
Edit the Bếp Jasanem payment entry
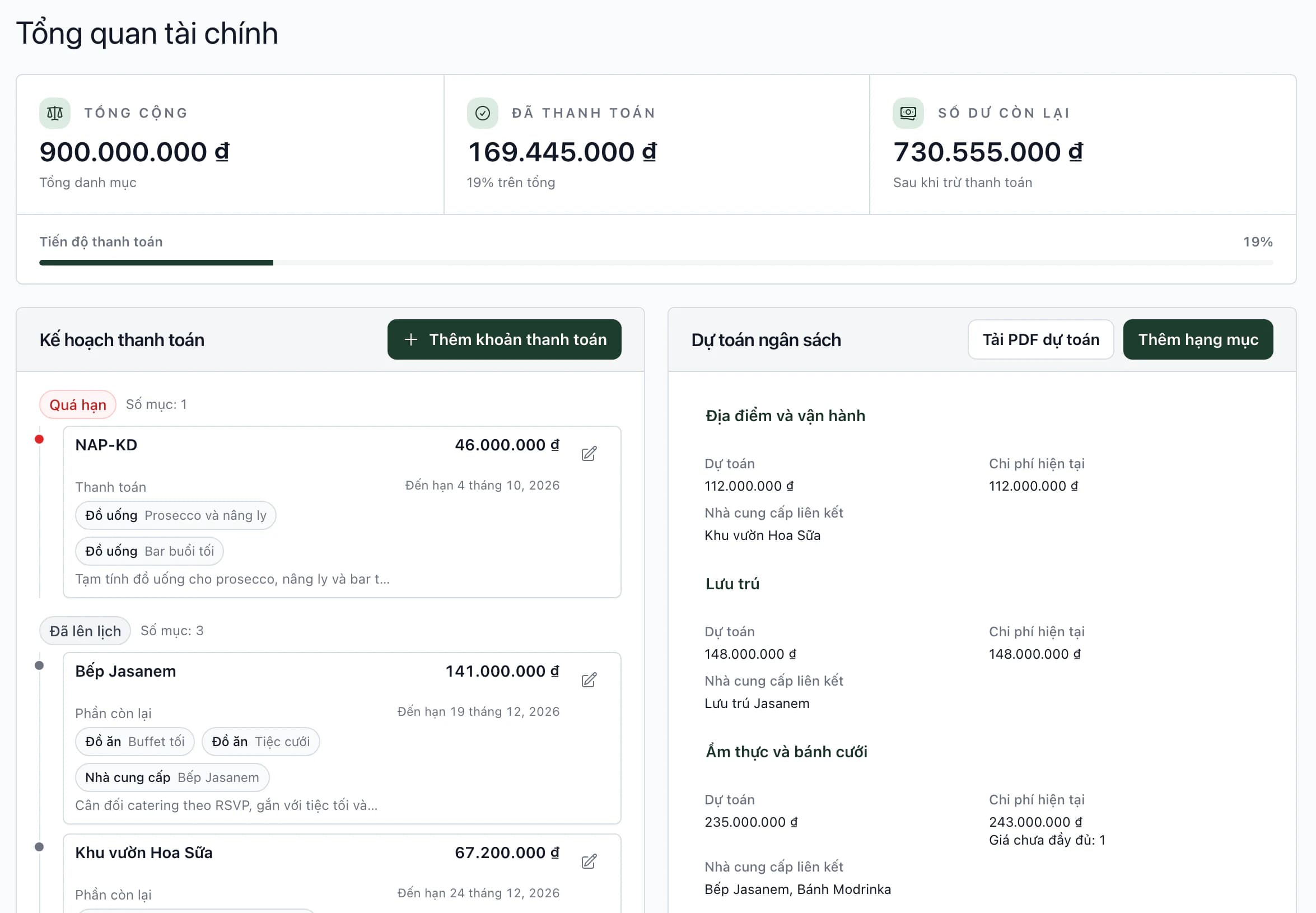589,680
